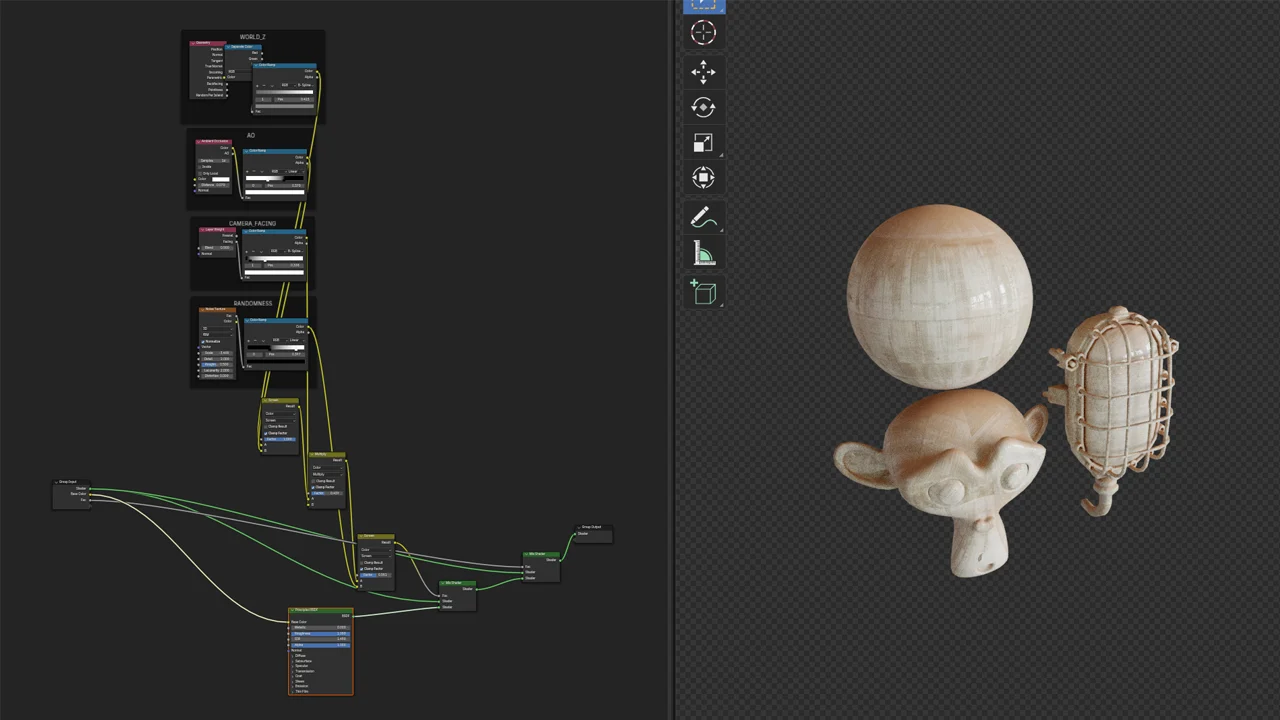This screenshot has width=1280, height=720.
Task: Expand the Emission panel in Principled BSDF
Action: coord(301,686)
